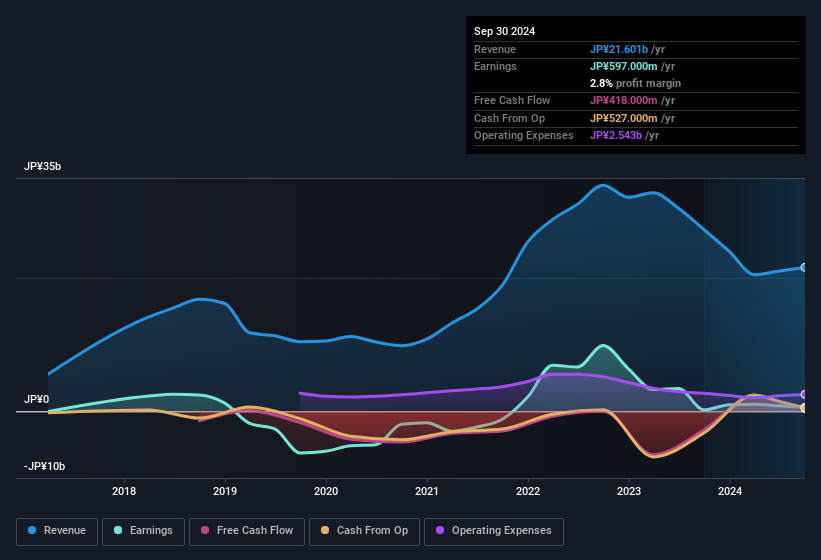The width and height of the screenshot is (821, 560).
Task: Toggle the Operating Expenses legend series
Action: click(x=494, y=531)
